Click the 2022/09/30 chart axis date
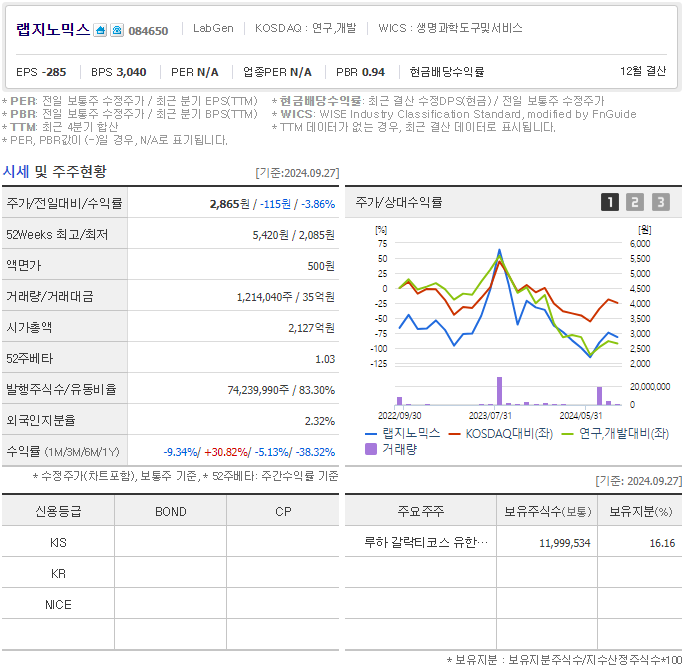The image size is (689, 671). (x=399, y=416)
